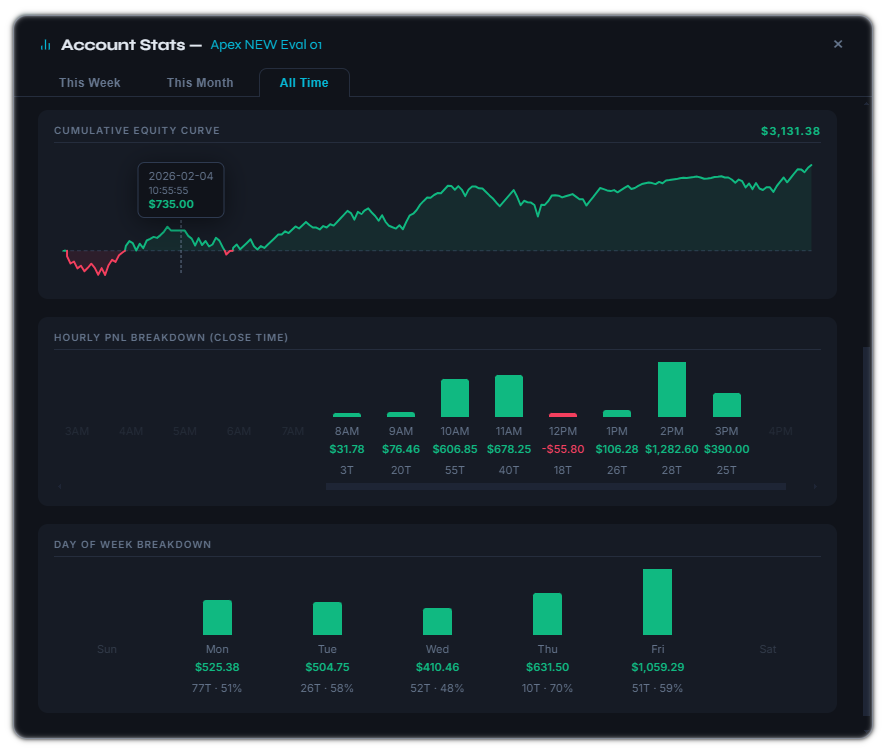Switch to the This Week tab
Screen dimensions: 882x753
coord(89,83)
